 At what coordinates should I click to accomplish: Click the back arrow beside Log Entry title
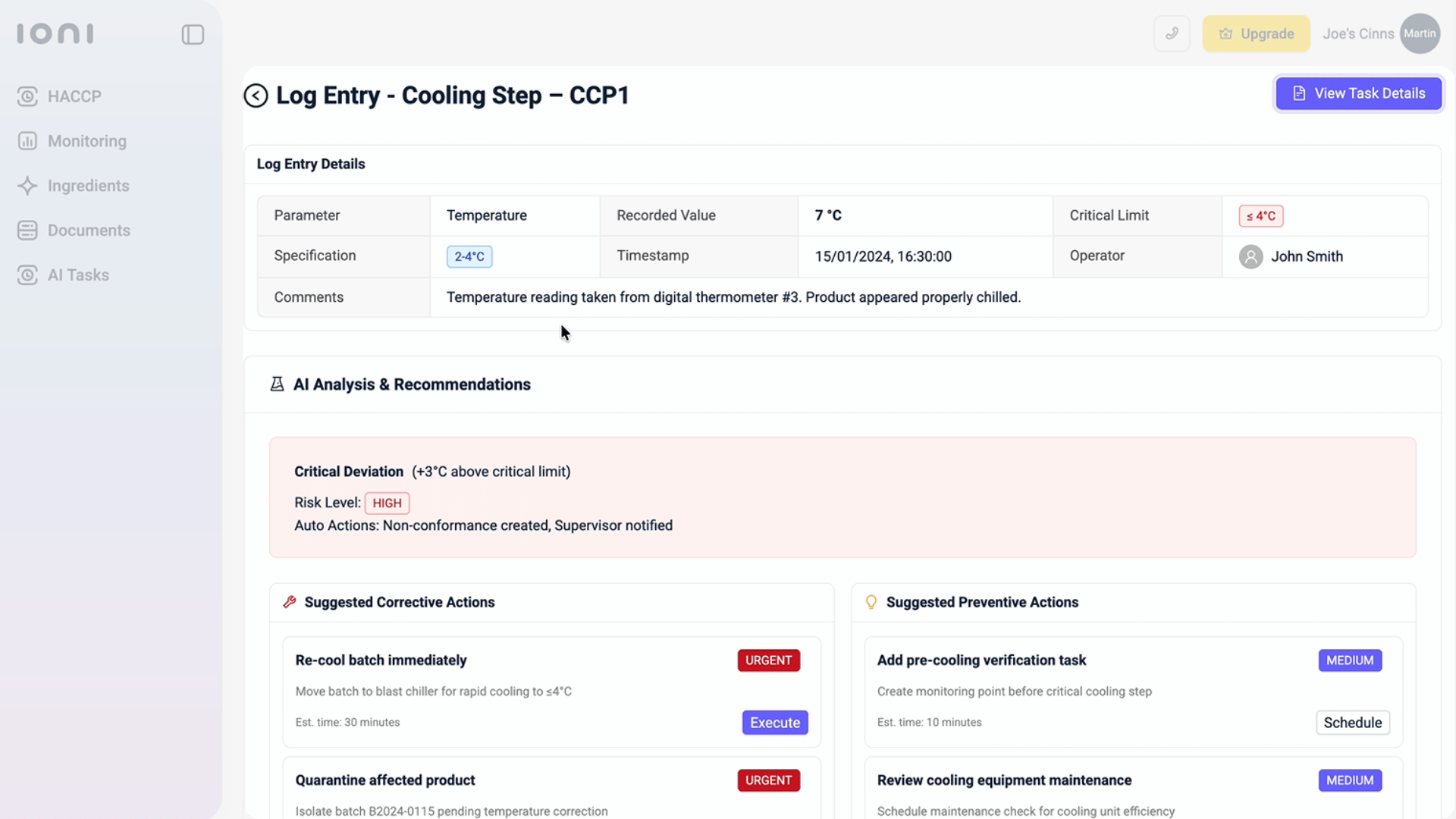tap(256, 96)
